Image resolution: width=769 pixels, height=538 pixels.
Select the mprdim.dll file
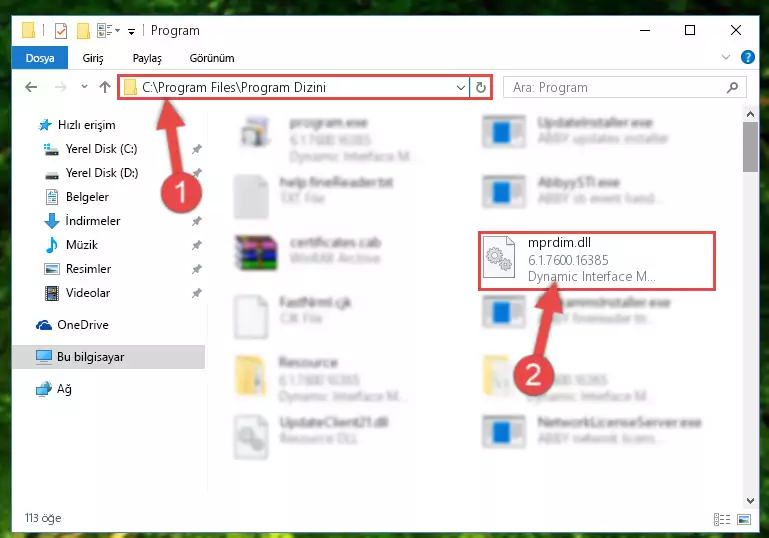click(596, 261)
